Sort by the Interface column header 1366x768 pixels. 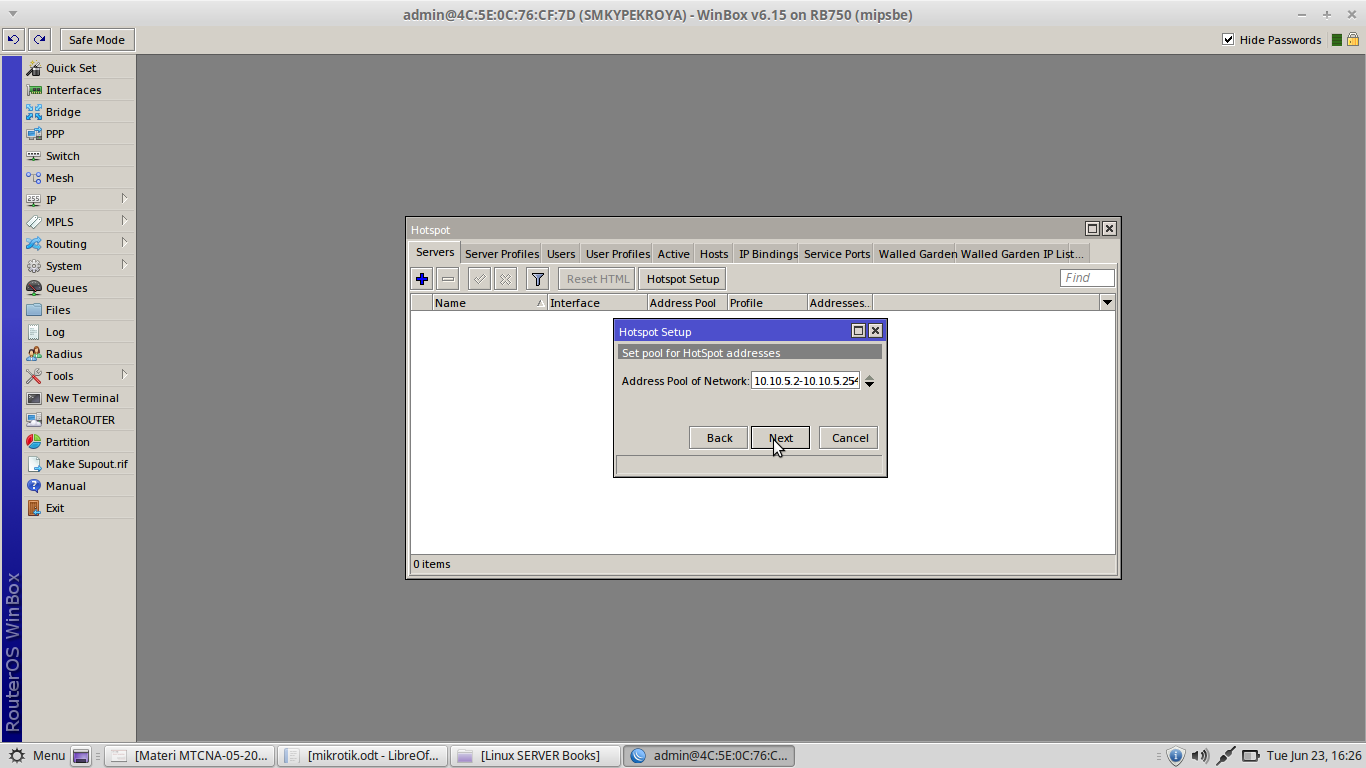point(597,303)
